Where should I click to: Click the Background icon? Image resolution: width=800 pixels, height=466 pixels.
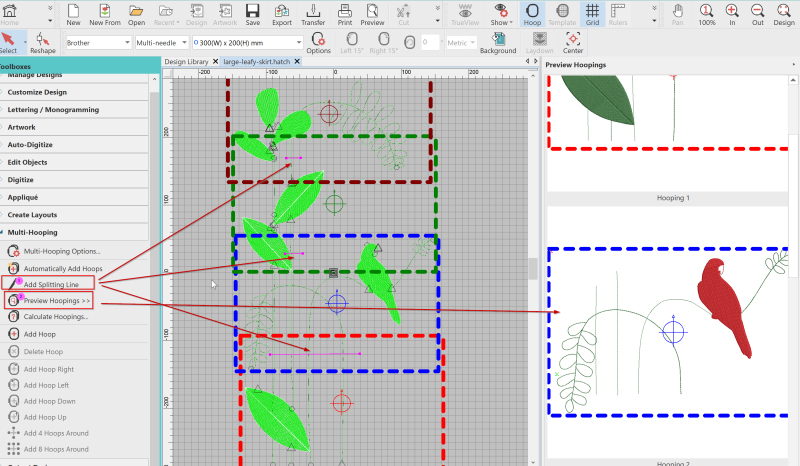pos(498,42)
